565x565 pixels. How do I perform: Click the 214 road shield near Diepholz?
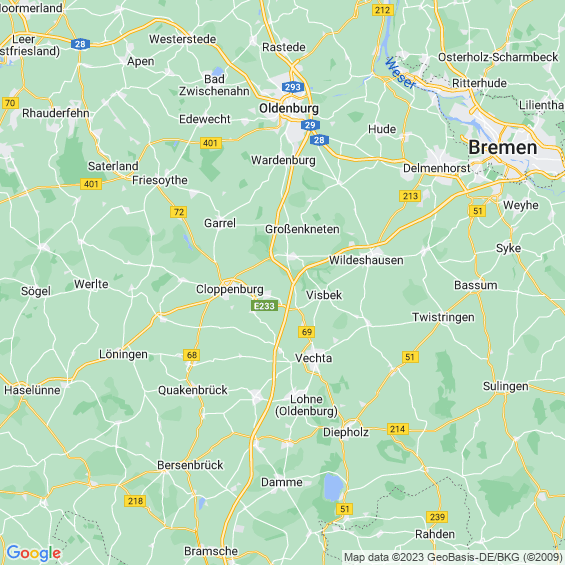click(397, 429)
